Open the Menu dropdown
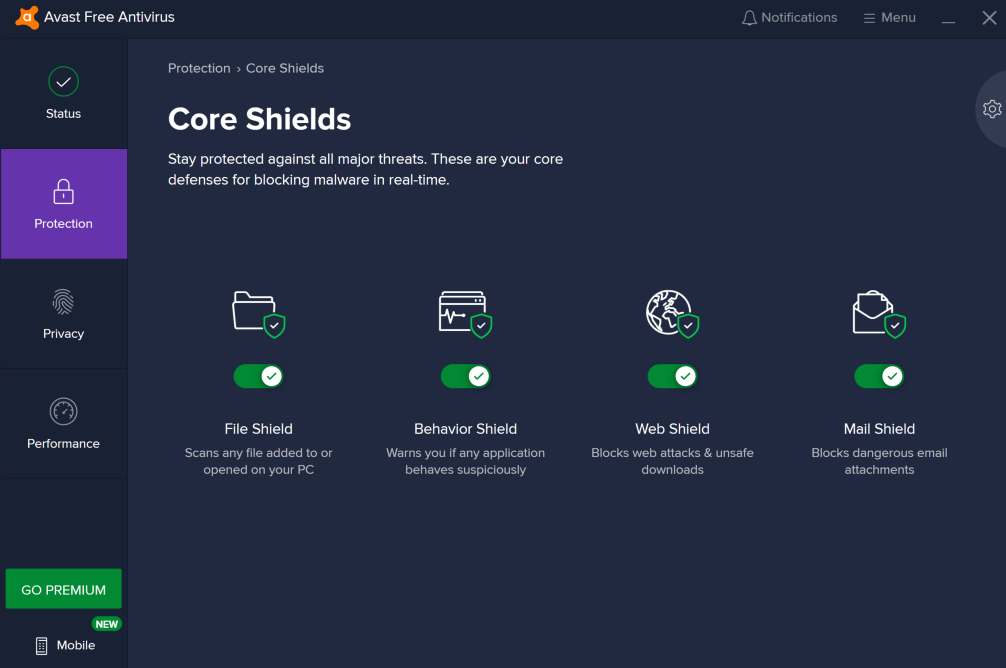 click(x=889, y=18)
